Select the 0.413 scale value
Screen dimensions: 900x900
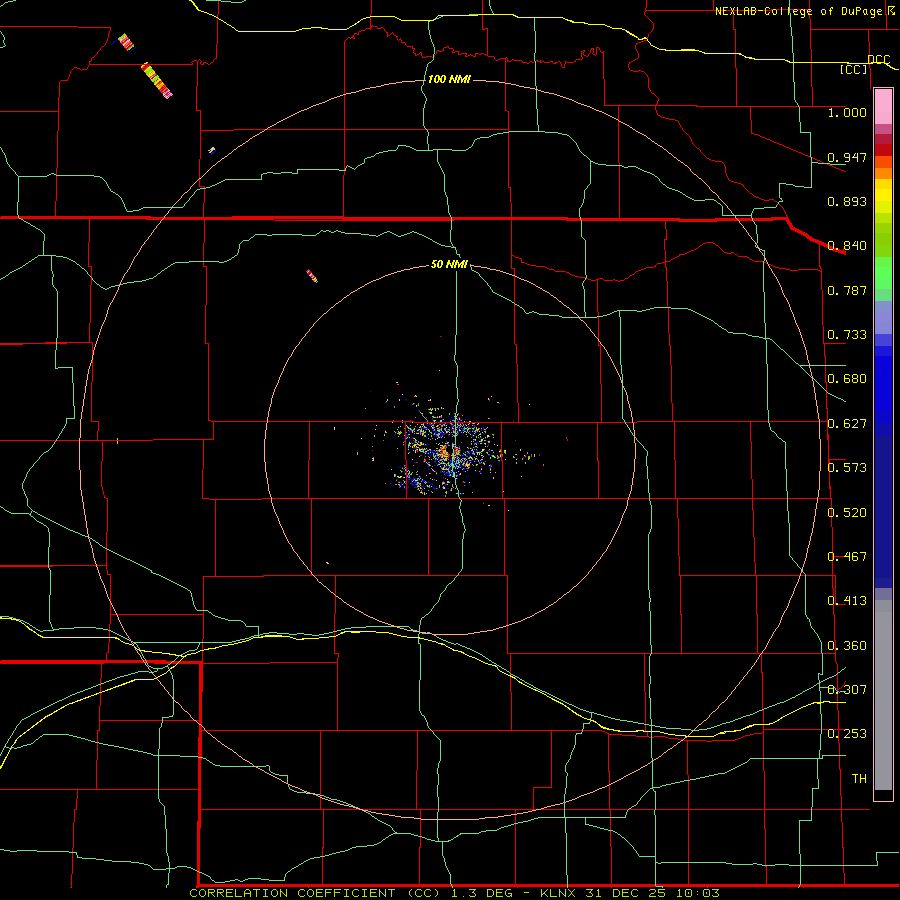pyautogui.click(x=847, y=601)
